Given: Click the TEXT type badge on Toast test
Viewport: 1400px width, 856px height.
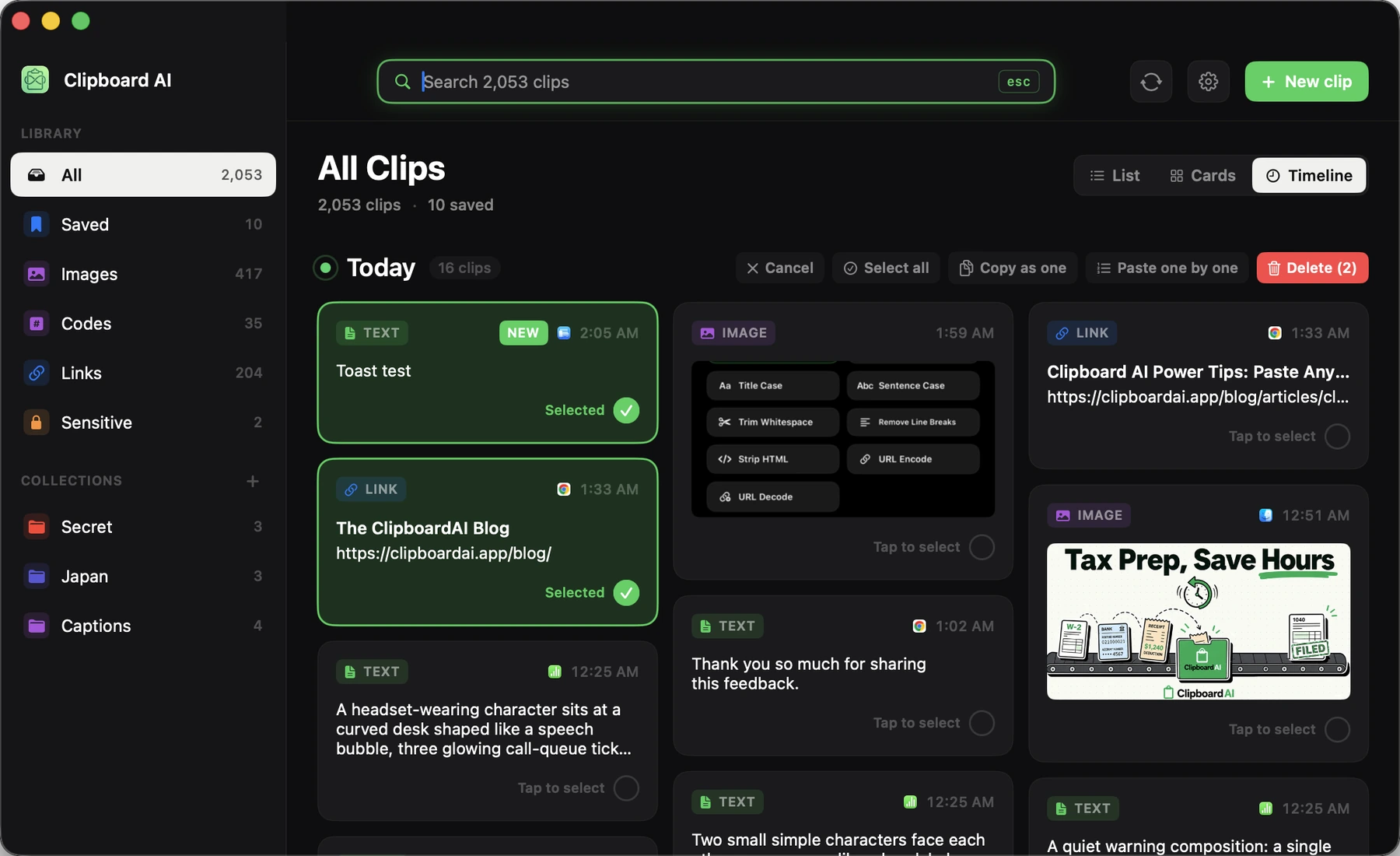Looking at the screenshot, I should [372, 333].
